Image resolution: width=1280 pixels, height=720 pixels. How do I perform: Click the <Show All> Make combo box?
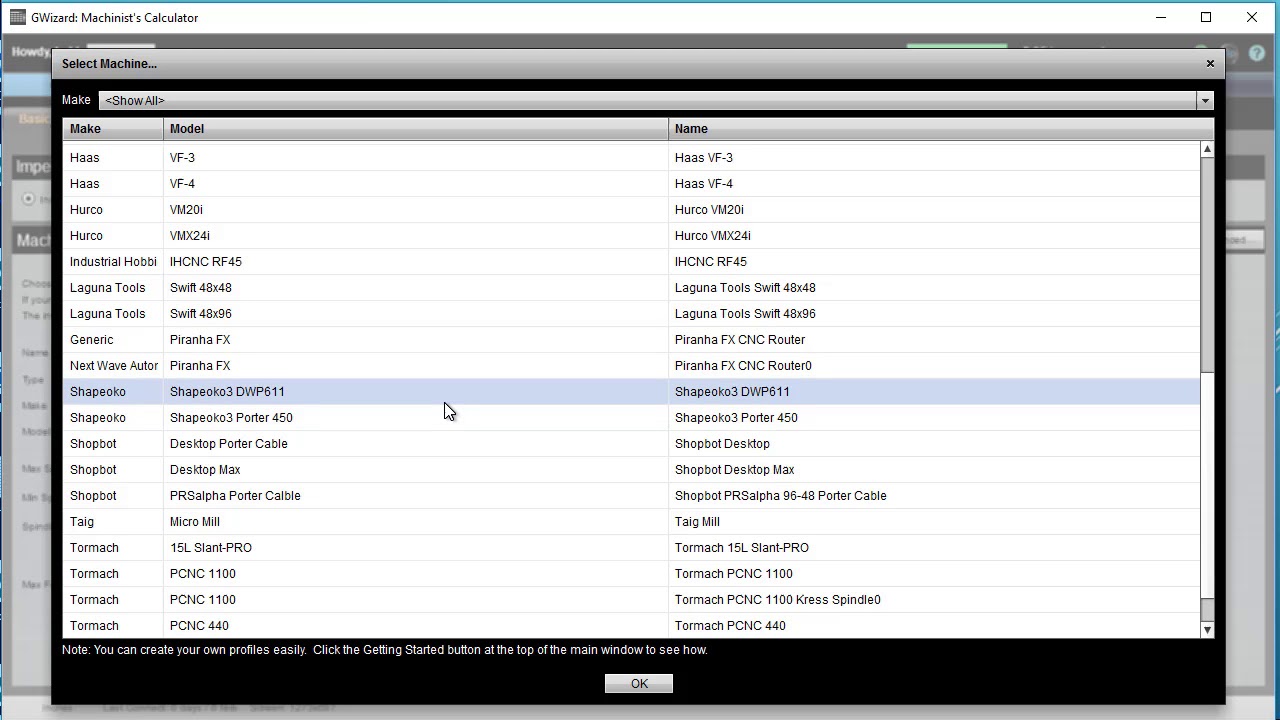[655, 100]
